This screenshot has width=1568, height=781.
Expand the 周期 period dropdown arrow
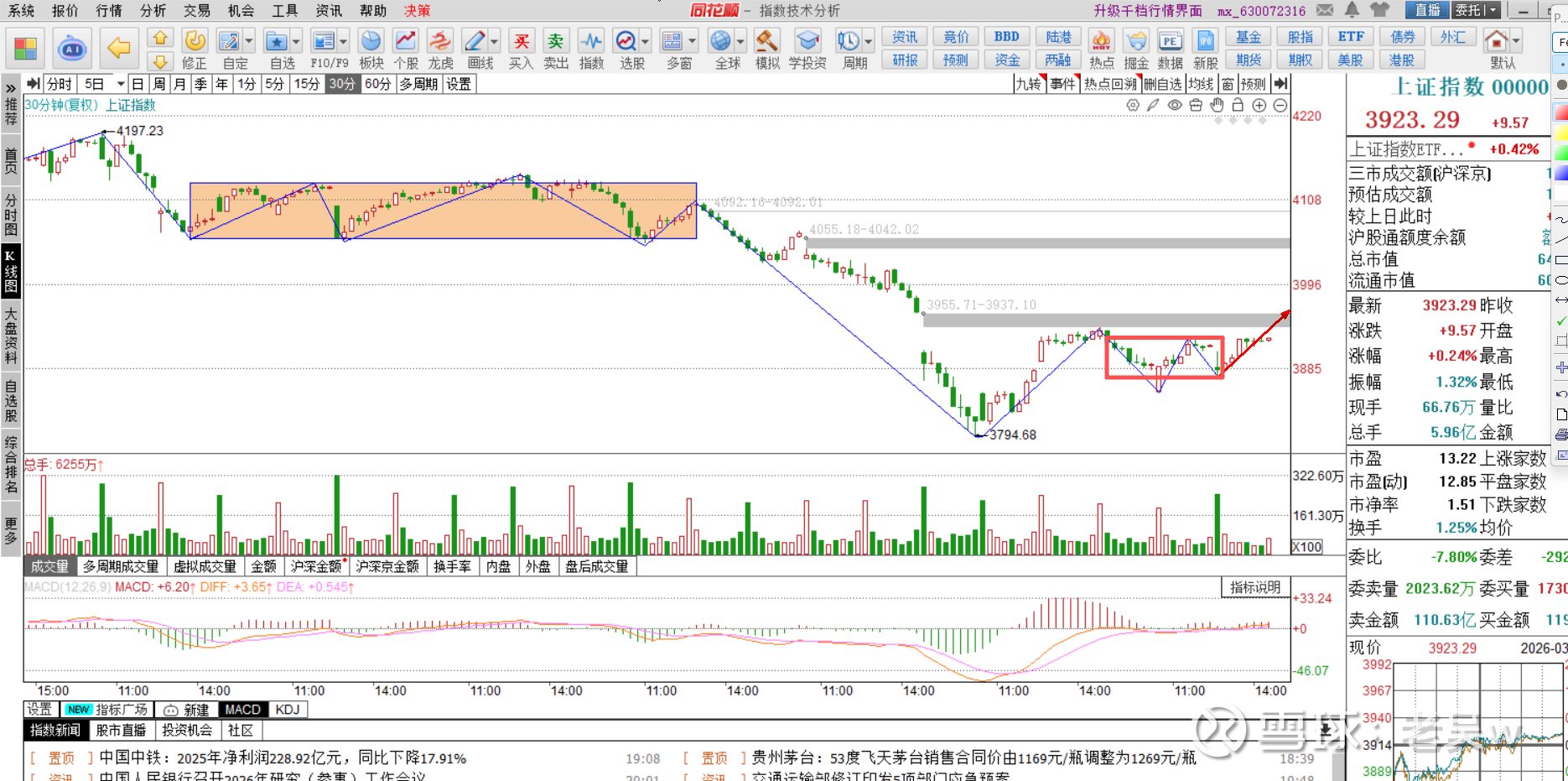click(x=869, y=41)
